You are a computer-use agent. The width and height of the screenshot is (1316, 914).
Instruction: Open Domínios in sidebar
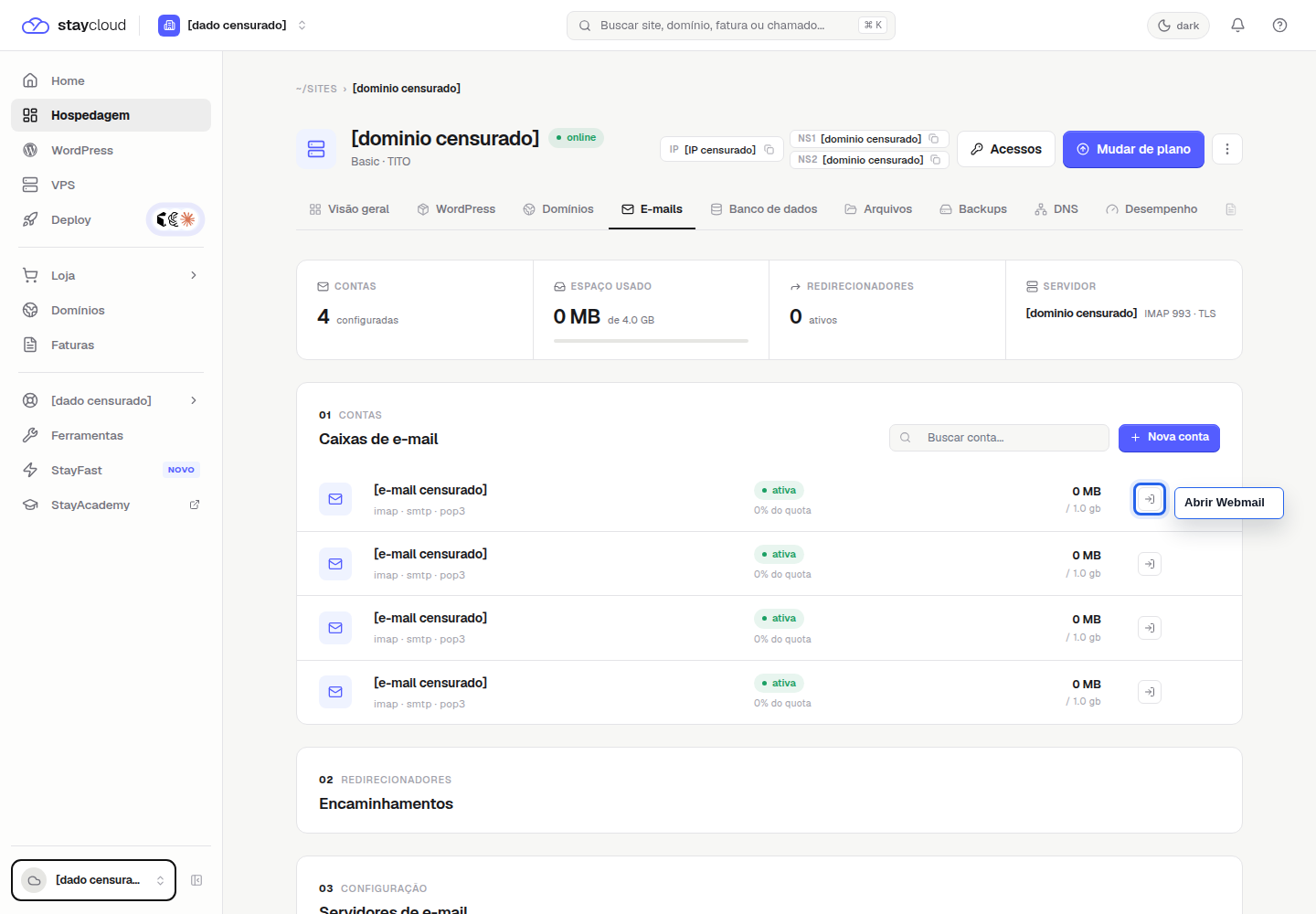pos(111,310)
